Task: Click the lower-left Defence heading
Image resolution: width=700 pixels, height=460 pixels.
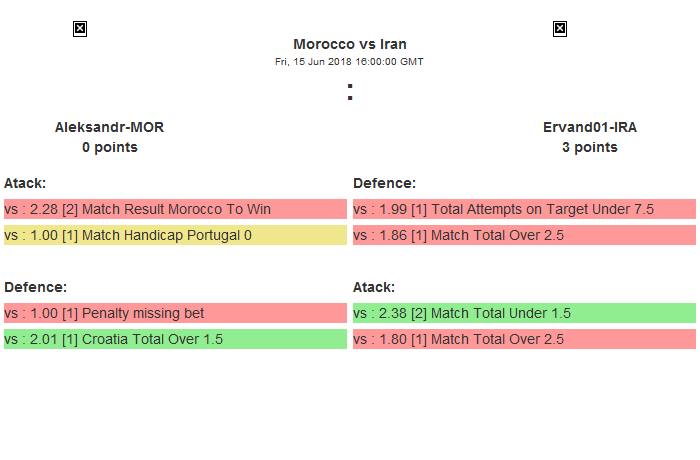Action: coord(35,287)
